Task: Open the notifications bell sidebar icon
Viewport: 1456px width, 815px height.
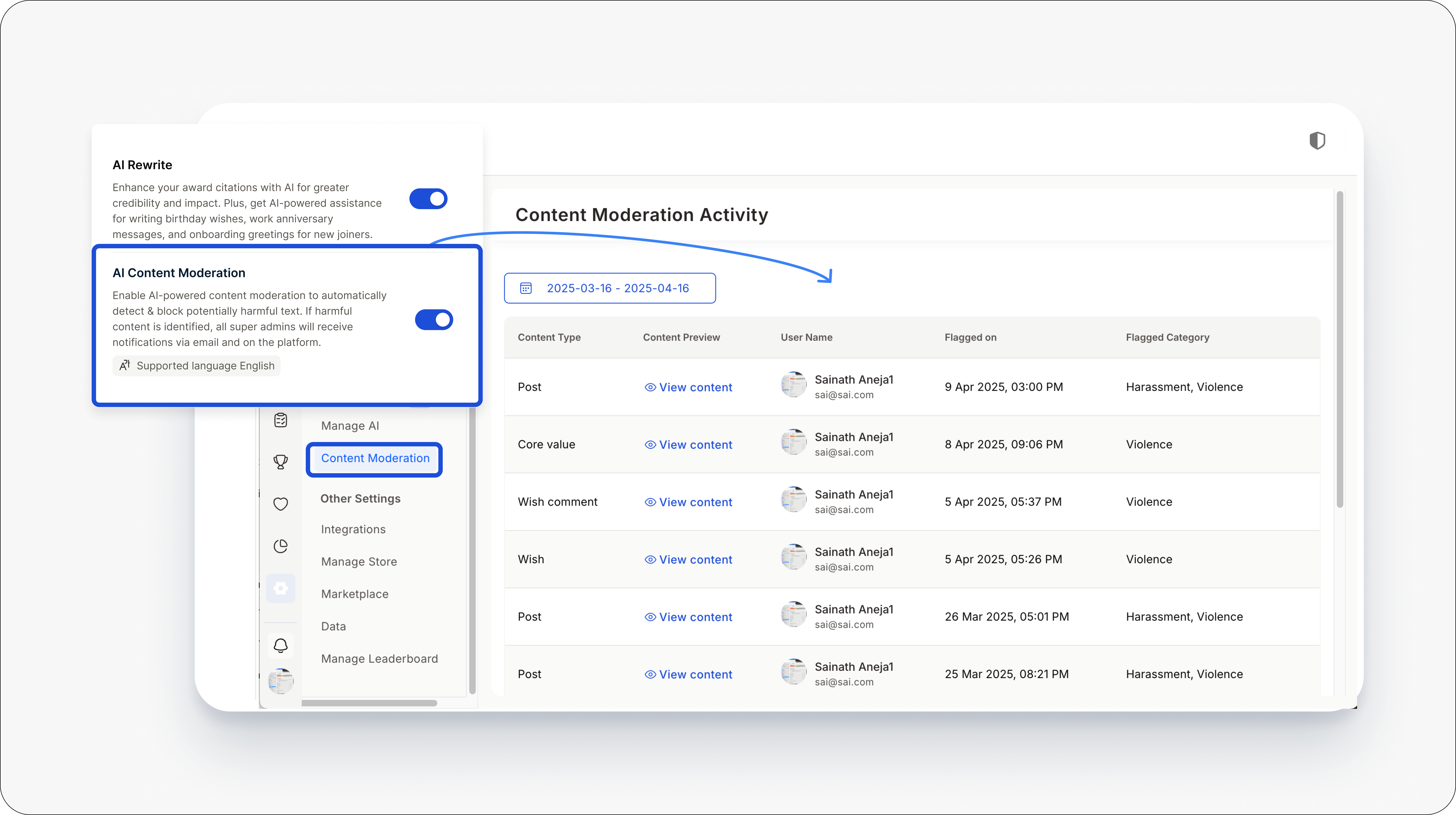Action: 280,645
